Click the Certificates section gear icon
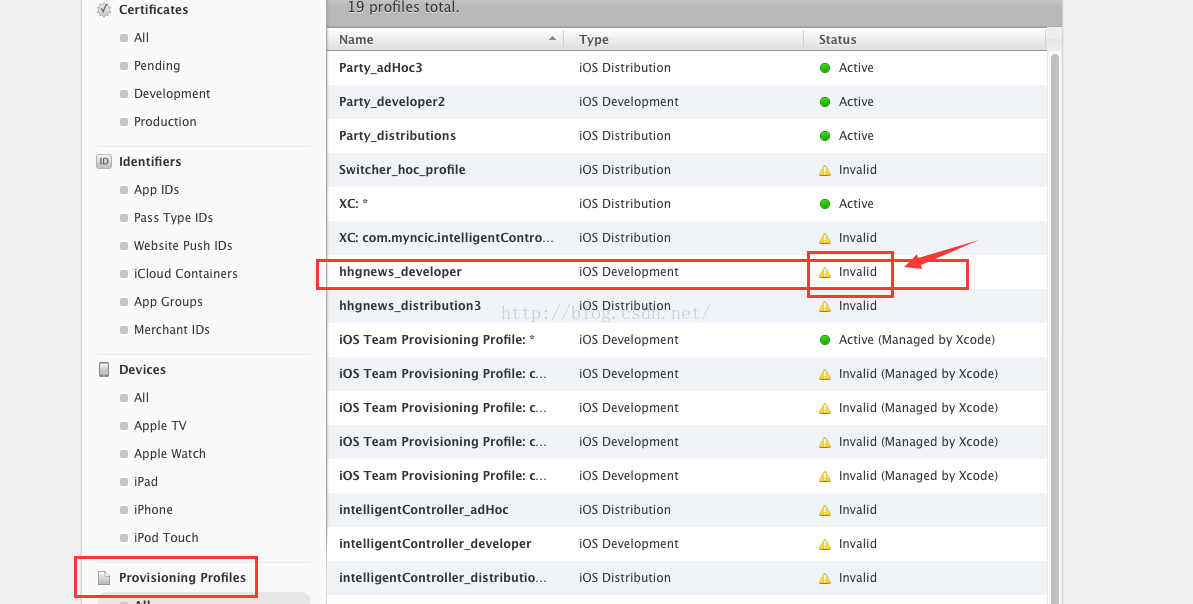Screen dimensions: 1193x604 [103, 10]
